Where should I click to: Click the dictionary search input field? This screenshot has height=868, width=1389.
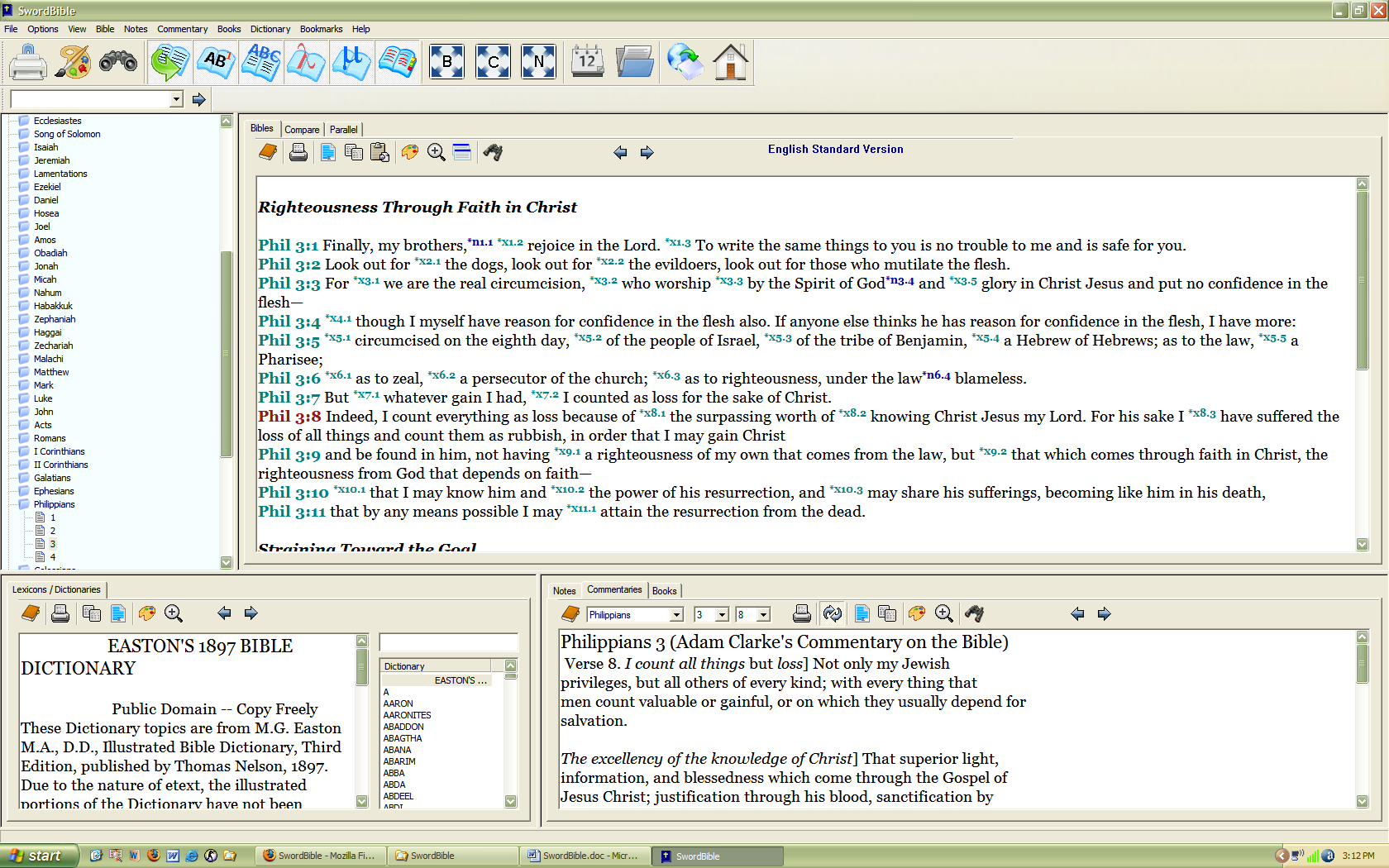[x=448, y=642]
